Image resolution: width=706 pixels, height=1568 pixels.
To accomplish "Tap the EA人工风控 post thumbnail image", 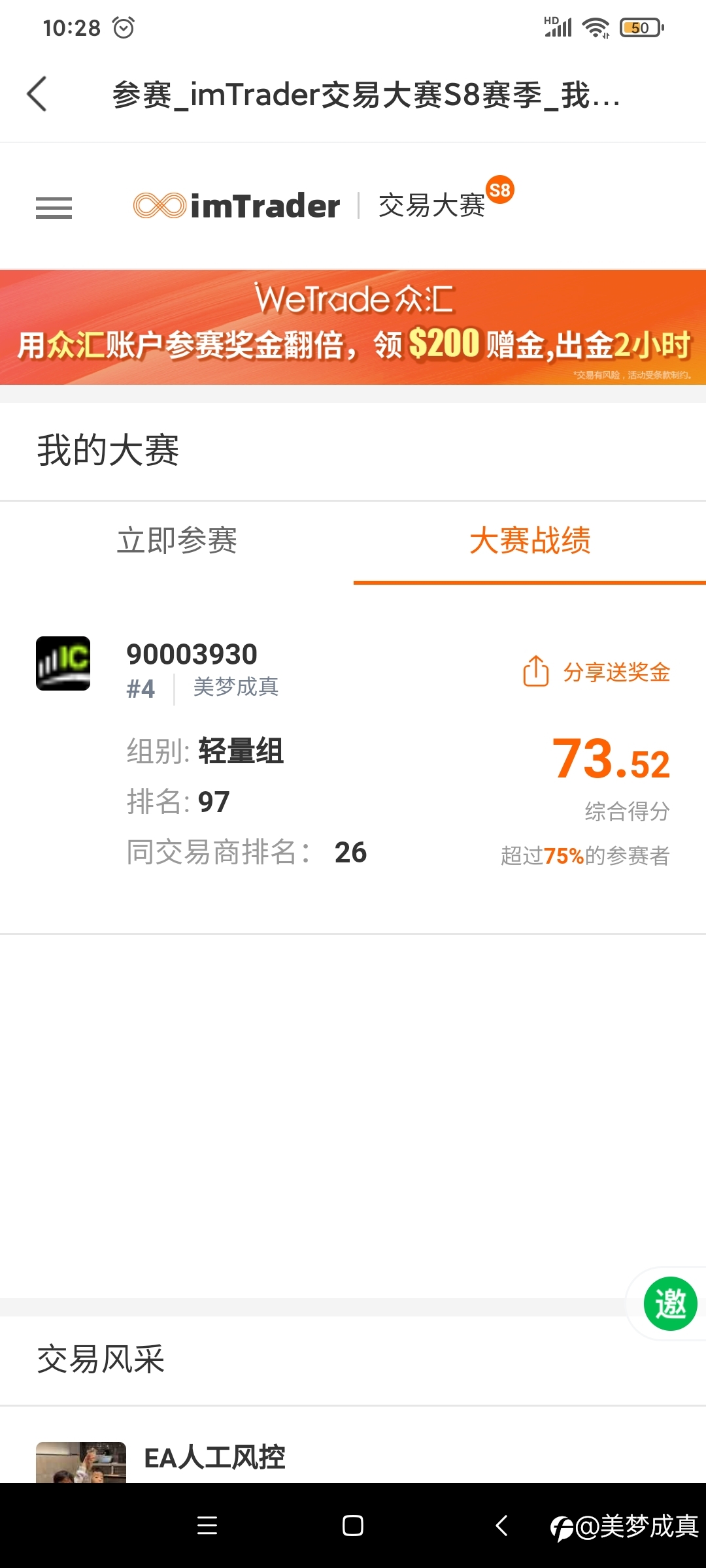I will click(81, 1462).
